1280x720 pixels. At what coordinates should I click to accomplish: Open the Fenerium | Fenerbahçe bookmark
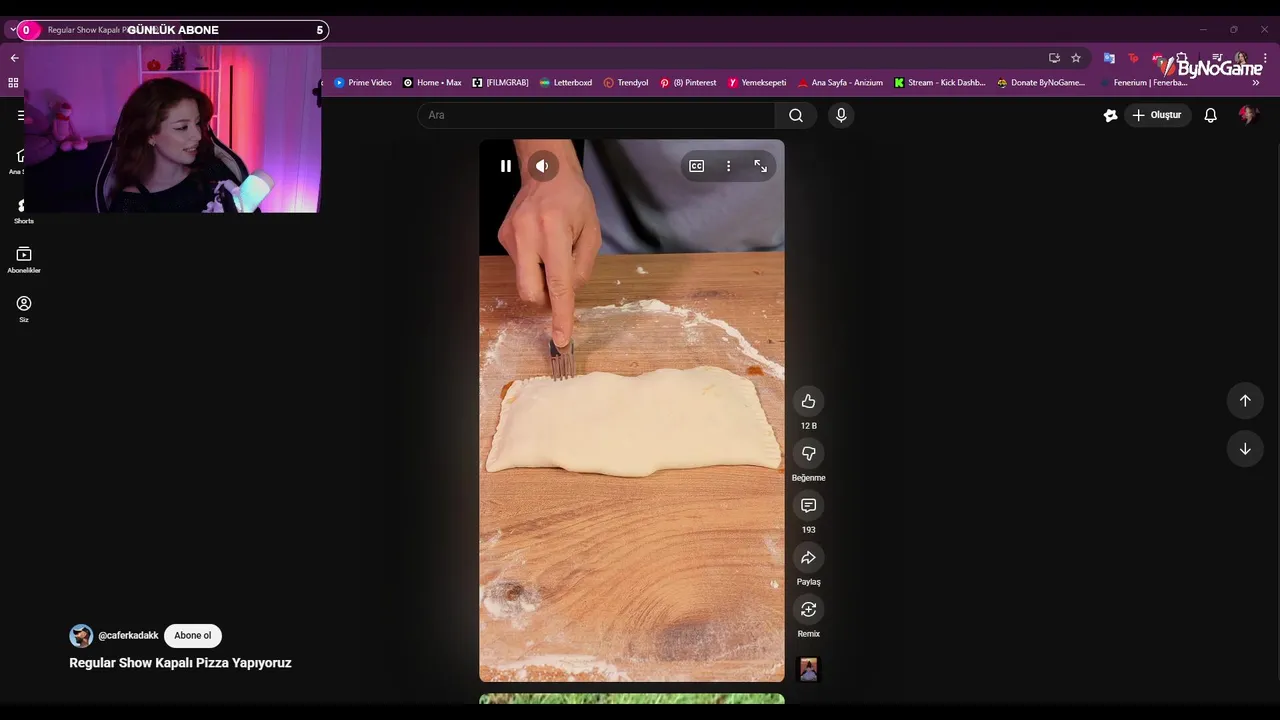[1144, 83]
